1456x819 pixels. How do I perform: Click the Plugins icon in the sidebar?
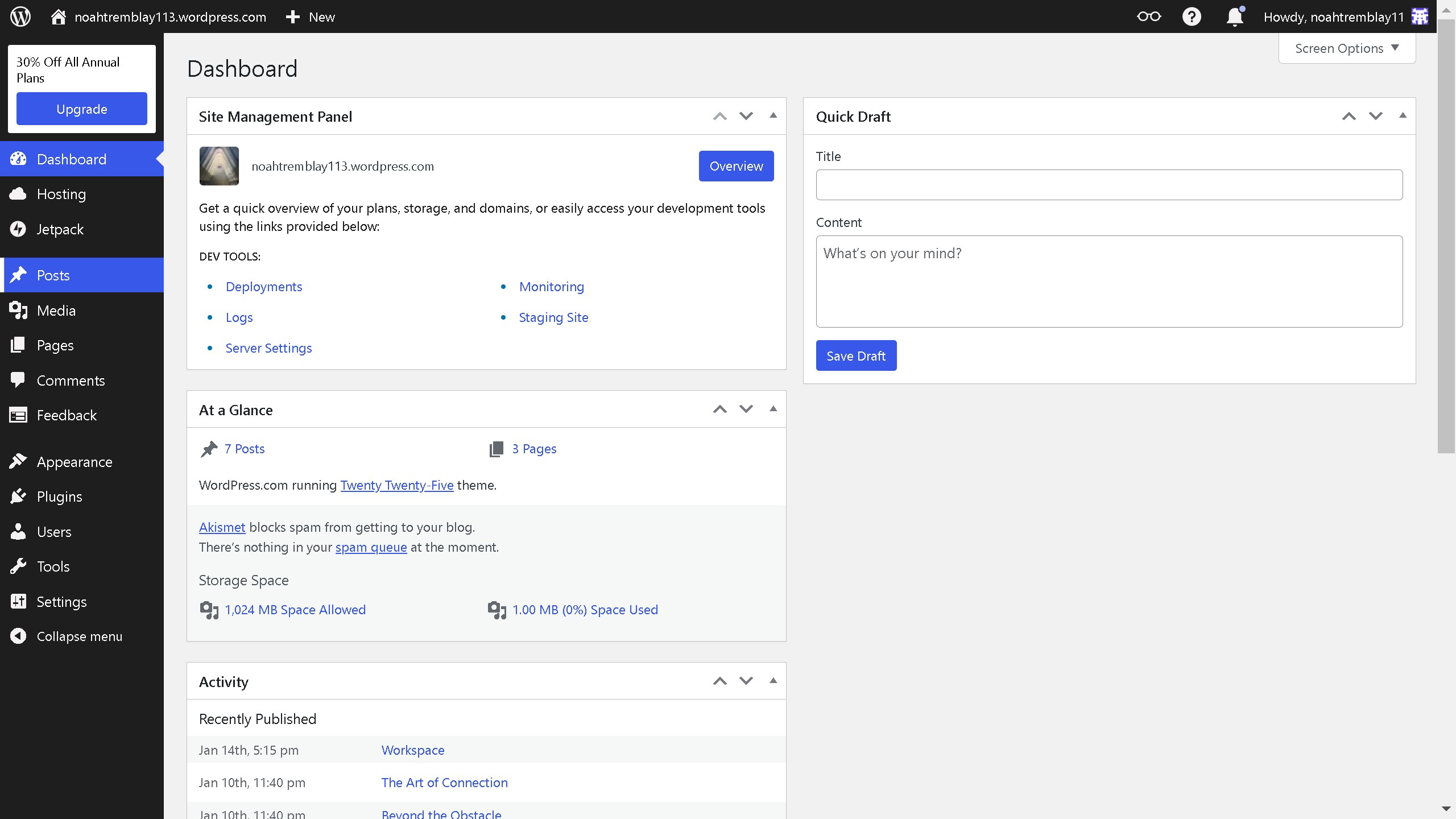(x=18, y=495)
